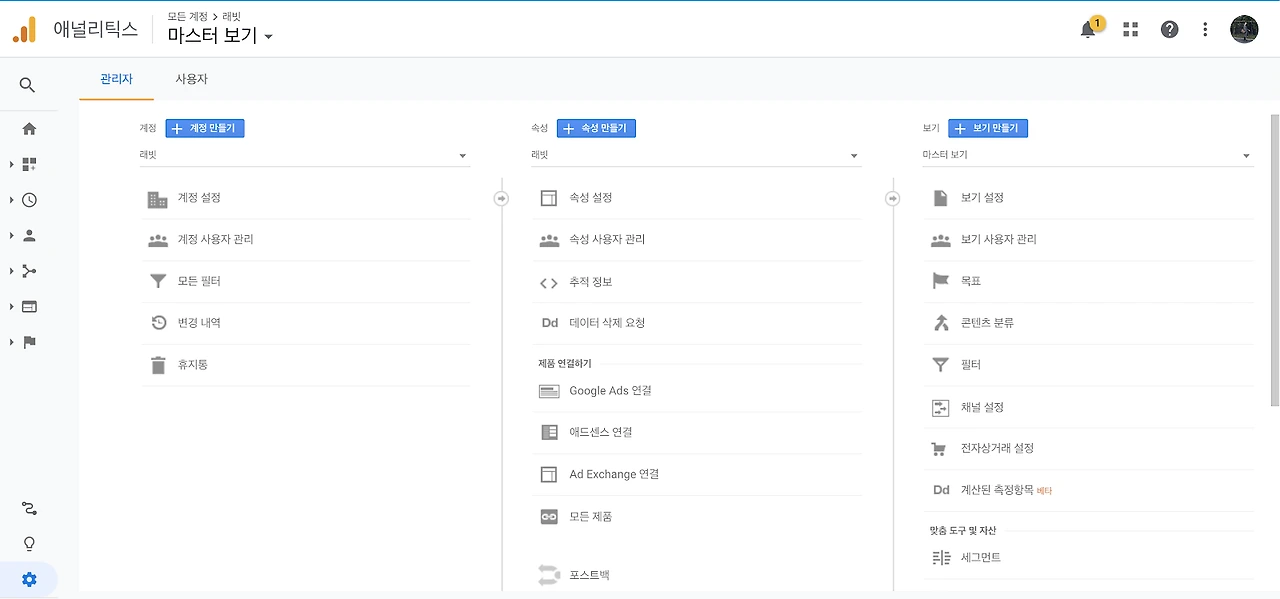Click the 계정 만들기 button

coord(205,128)
